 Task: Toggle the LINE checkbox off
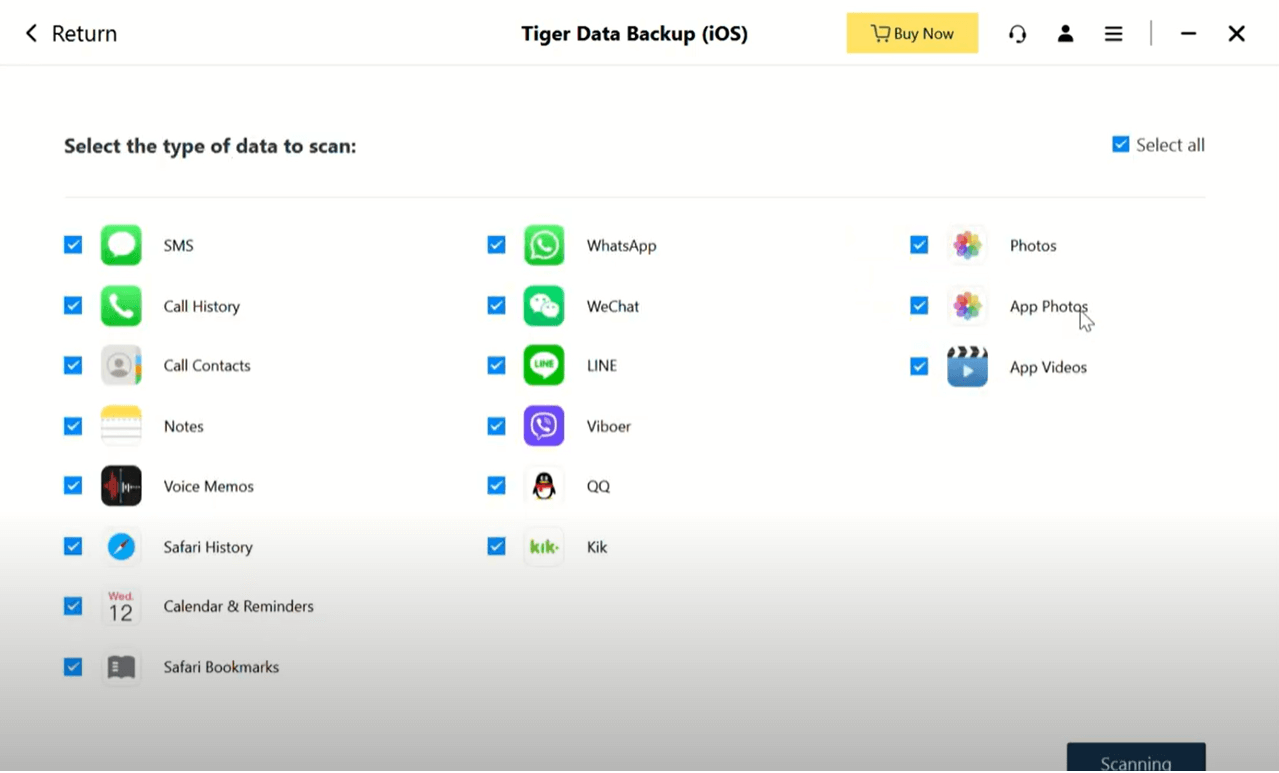[496, 366]
